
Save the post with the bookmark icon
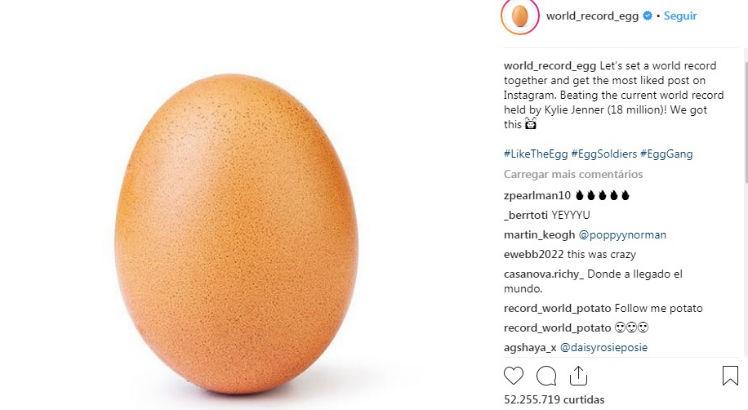tap(730, 376)
